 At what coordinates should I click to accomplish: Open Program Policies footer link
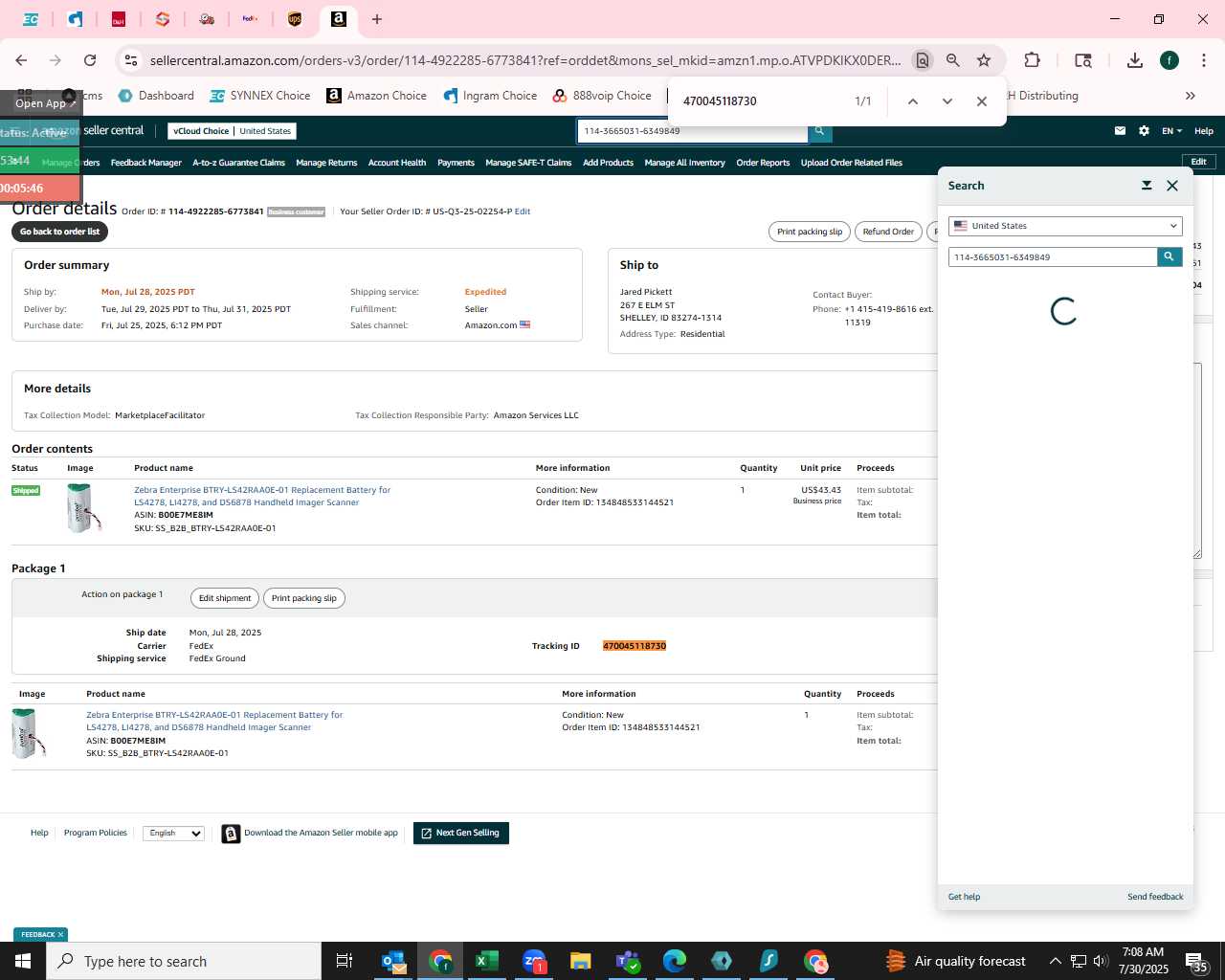click(96, 834)
